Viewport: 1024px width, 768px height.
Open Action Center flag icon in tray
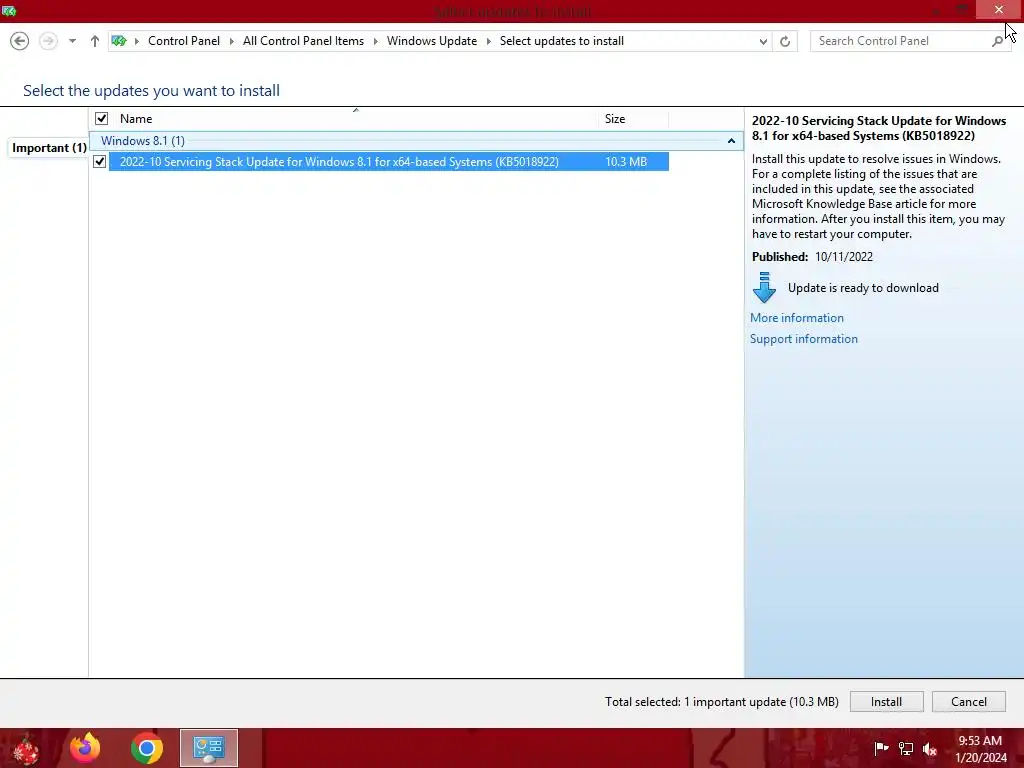coord(880,748)
